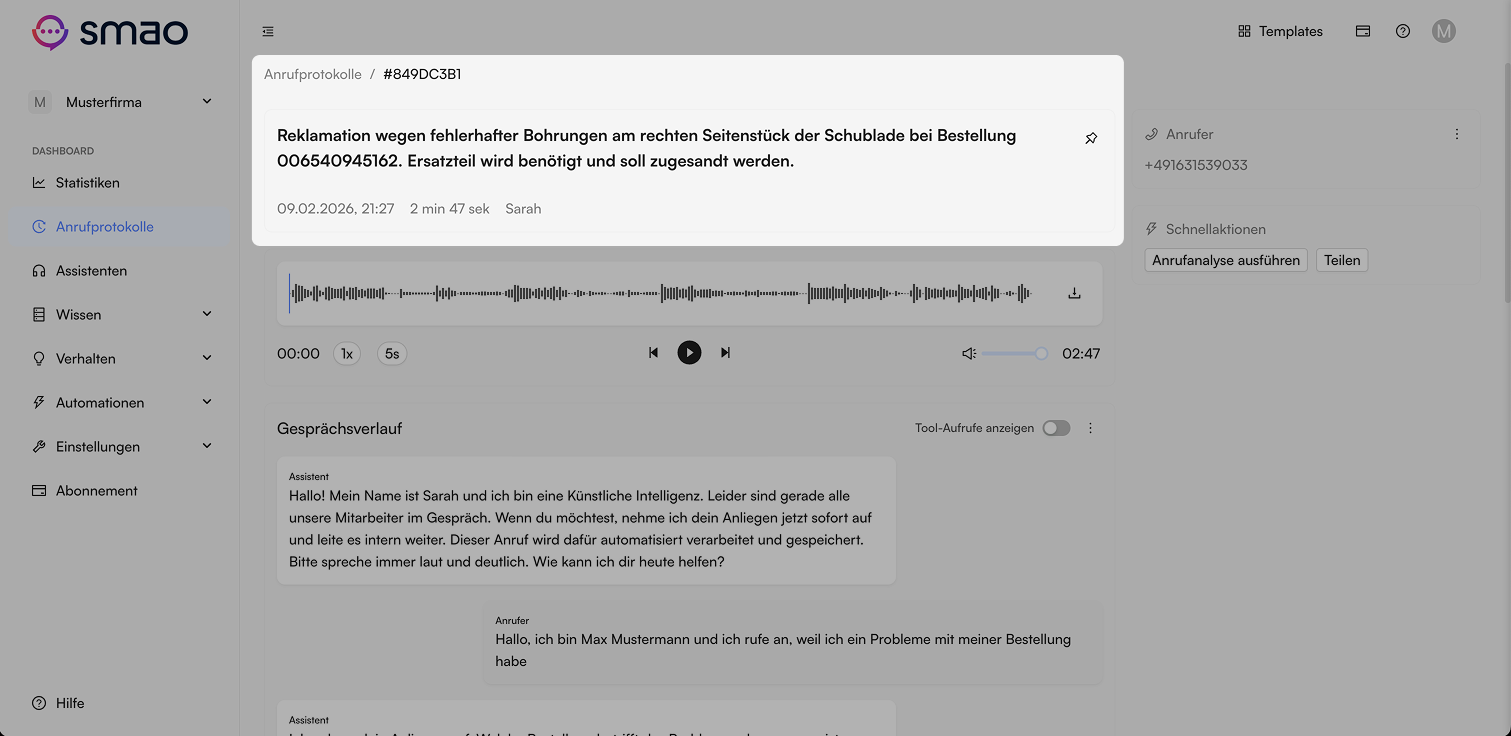Click the duration text 2 min 47 sek
The image size is (1511, 736).
click(x=450, y=209)
